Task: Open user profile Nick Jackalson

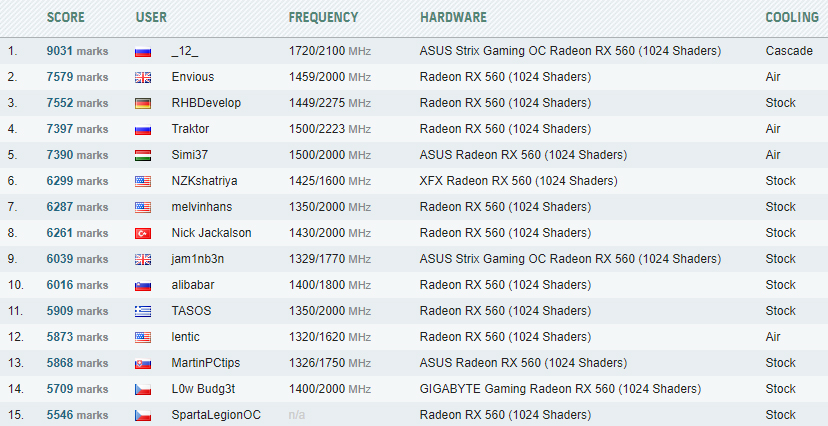Action: point(211,233)
